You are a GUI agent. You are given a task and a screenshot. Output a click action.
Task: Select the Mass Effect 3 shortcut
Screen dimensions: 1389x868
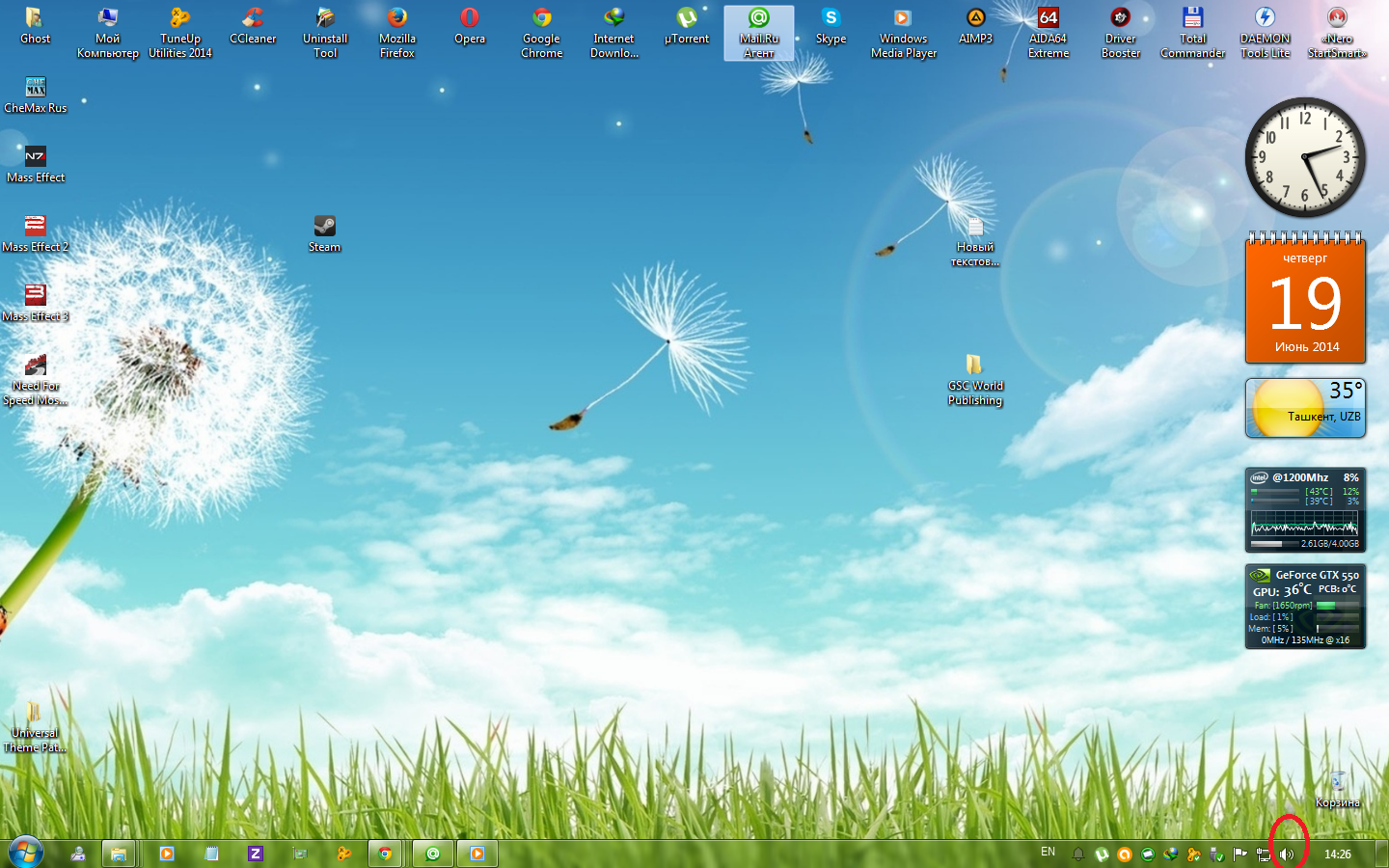pos(36,304)
